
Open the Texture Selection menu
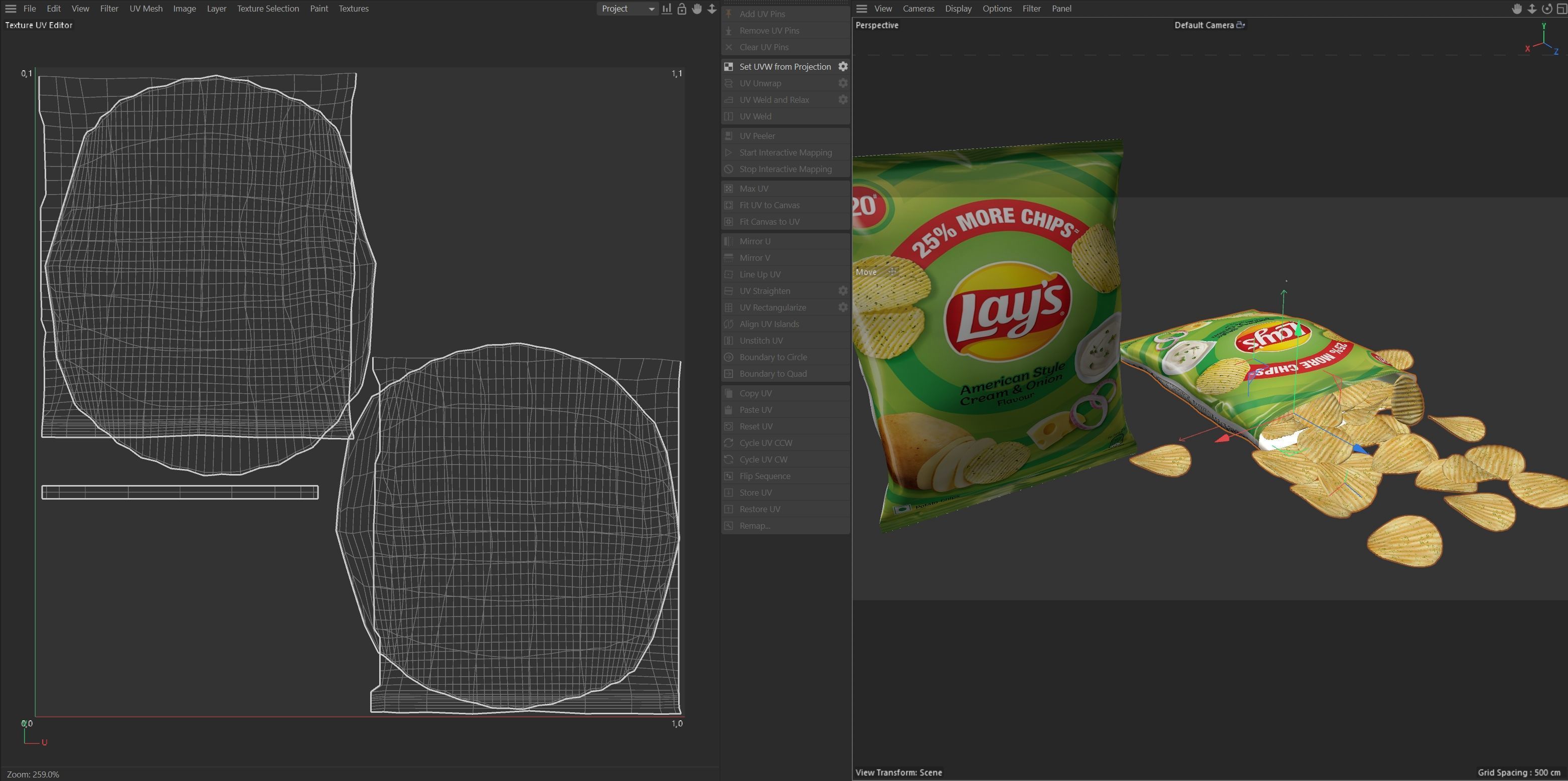click(268, 9)
